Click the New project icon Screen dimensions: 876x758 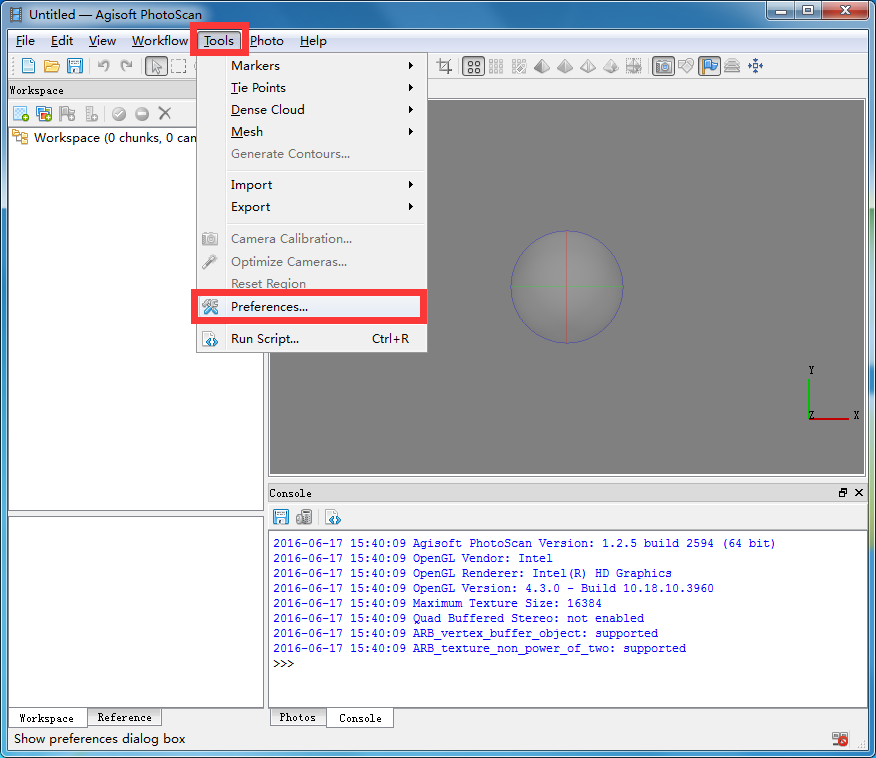coord(28,66)
